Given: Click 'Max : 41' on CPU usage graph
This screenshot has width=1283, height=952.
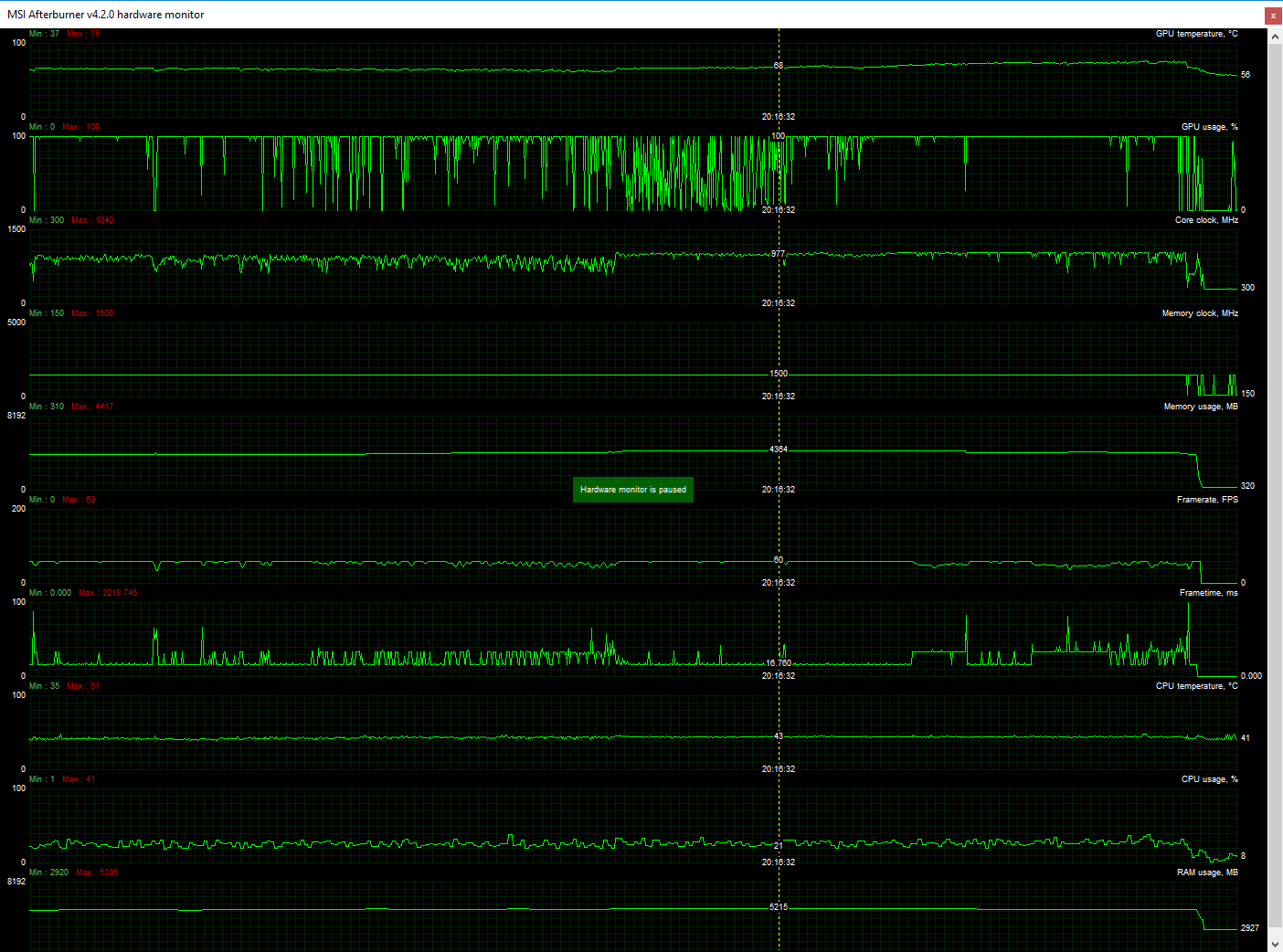Looking at the screenshot, I should (79, 779).
